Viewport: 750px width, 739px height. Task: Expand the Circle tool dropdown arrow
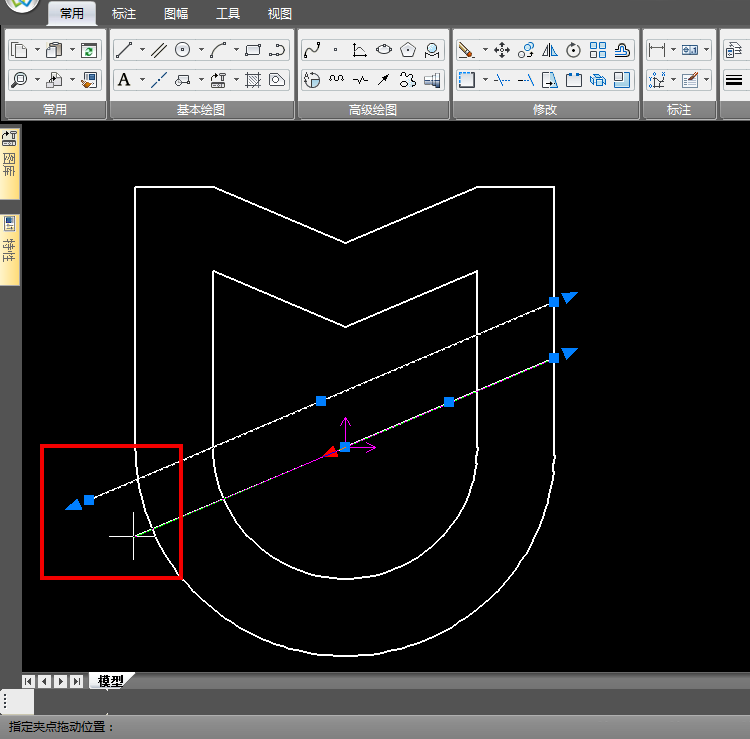pyautogui.click(x=201, y=50)
